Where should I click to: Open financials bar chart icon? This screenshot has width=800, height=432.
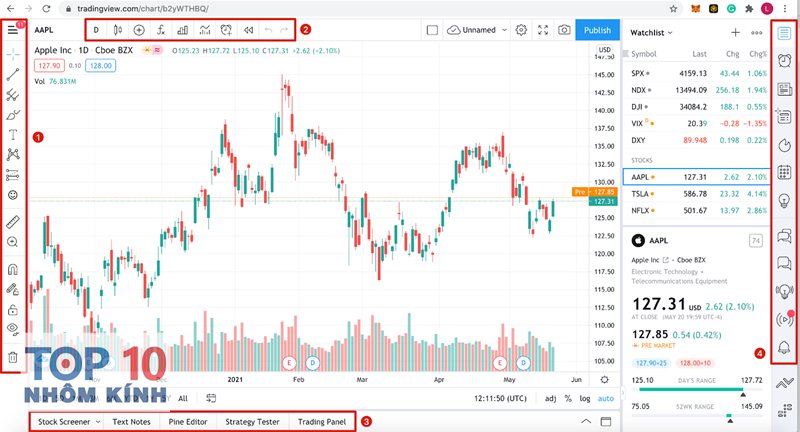[x=183, y=30]
